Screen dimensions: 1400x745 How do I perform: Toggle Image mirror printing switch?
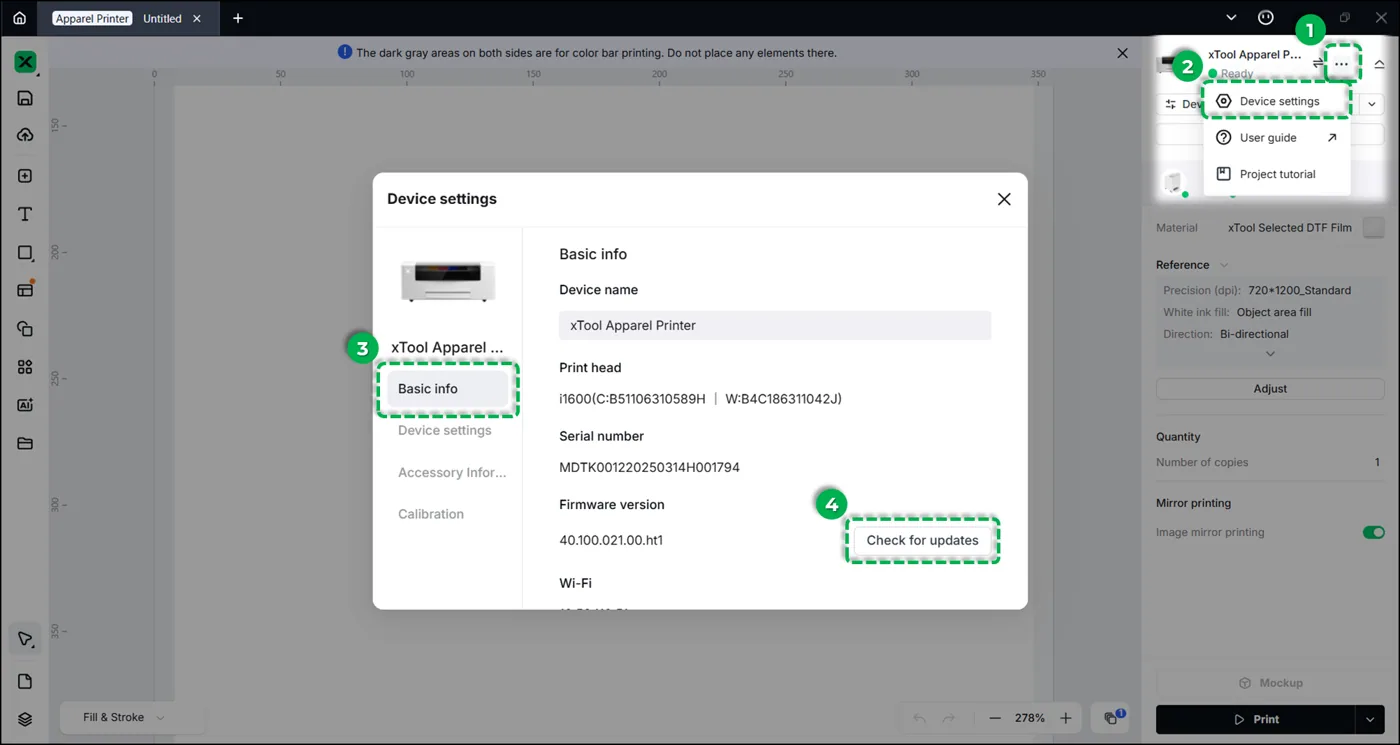pos(1374,532)
